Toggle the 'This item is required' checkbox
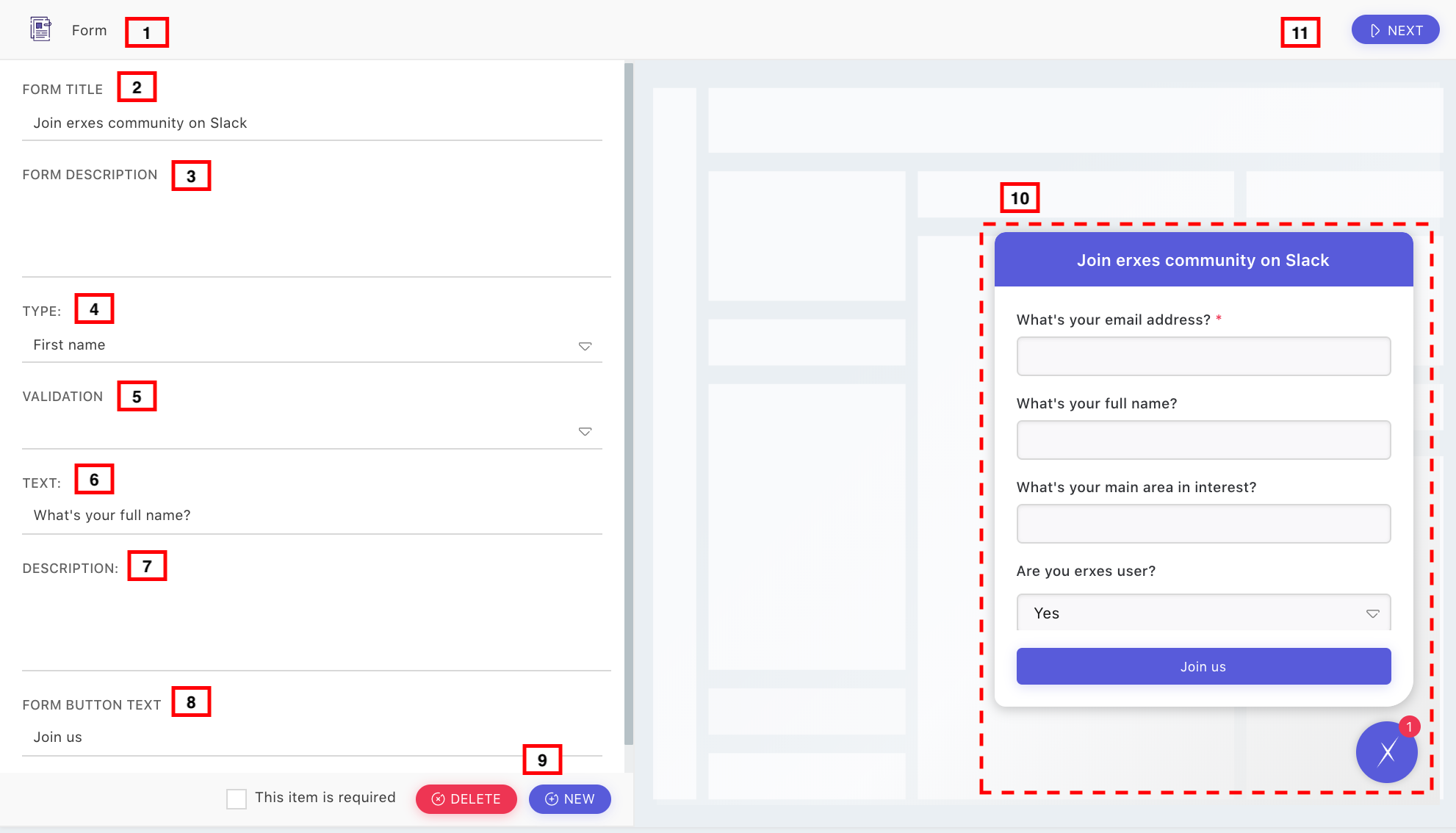Image resolution: width=1456 pixels, height=833 pixels. [x=237, y=799]
